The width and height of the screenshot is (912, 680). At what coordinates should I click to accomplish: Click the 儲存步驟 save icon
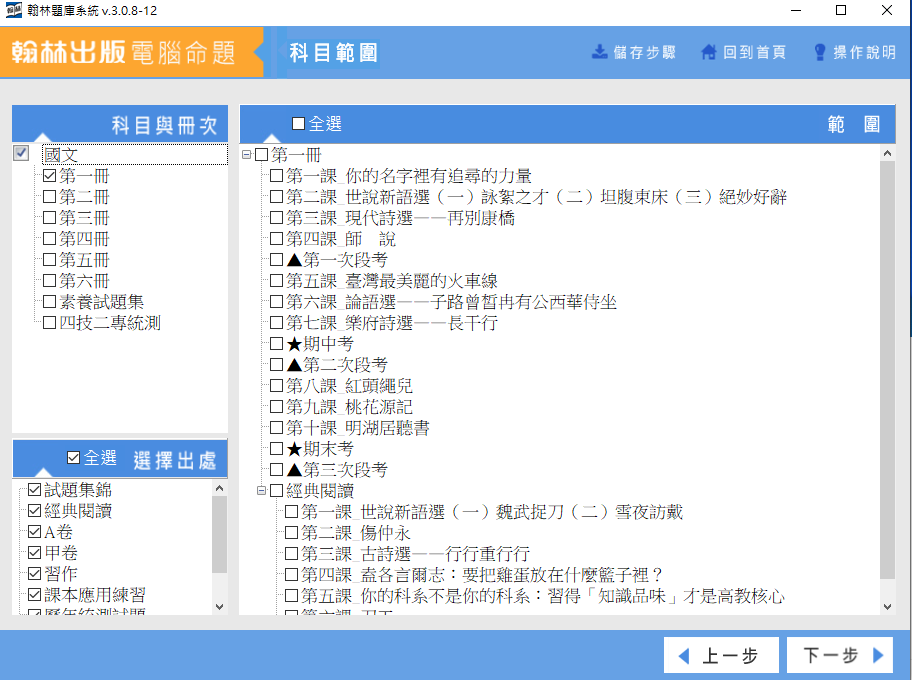600,52
